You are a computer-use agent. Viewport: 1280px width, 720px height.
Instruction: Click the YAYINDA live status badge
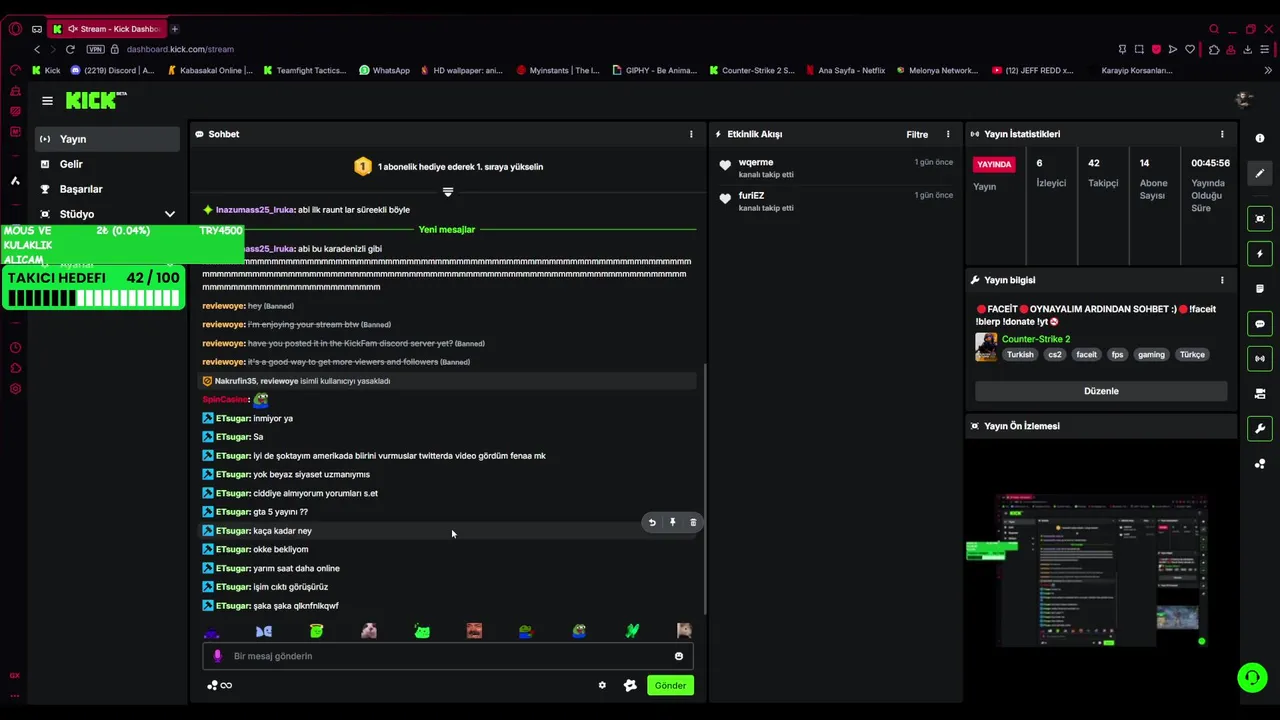[994, 164]
